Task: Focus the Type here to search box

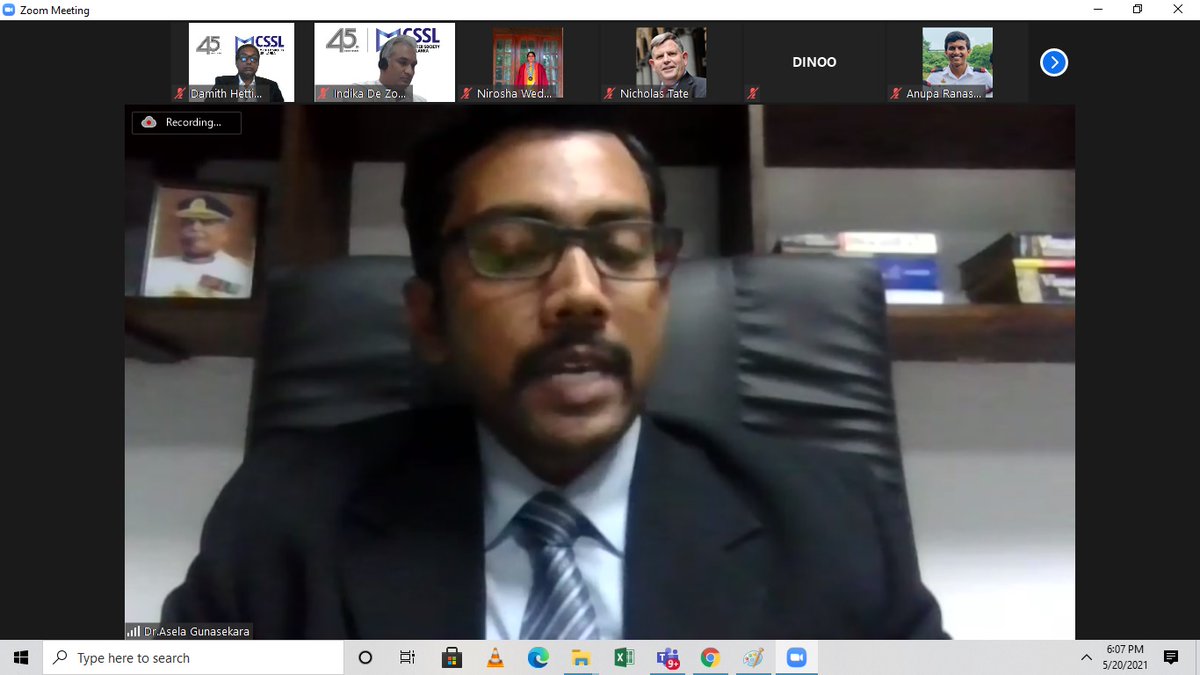Action: 194,658
